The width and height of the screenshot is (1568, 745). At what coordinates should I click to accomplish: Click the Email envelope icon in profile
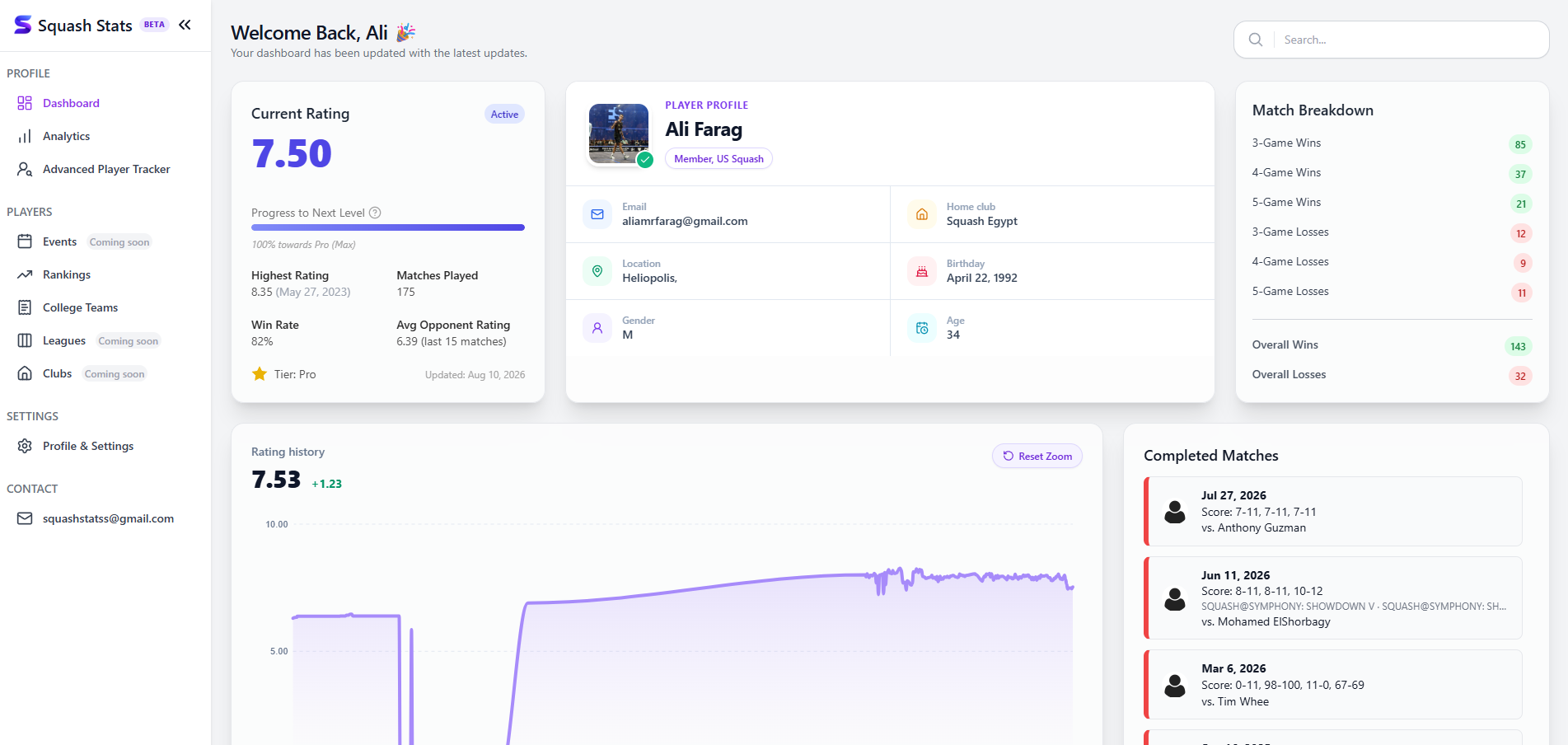(597, 214)
